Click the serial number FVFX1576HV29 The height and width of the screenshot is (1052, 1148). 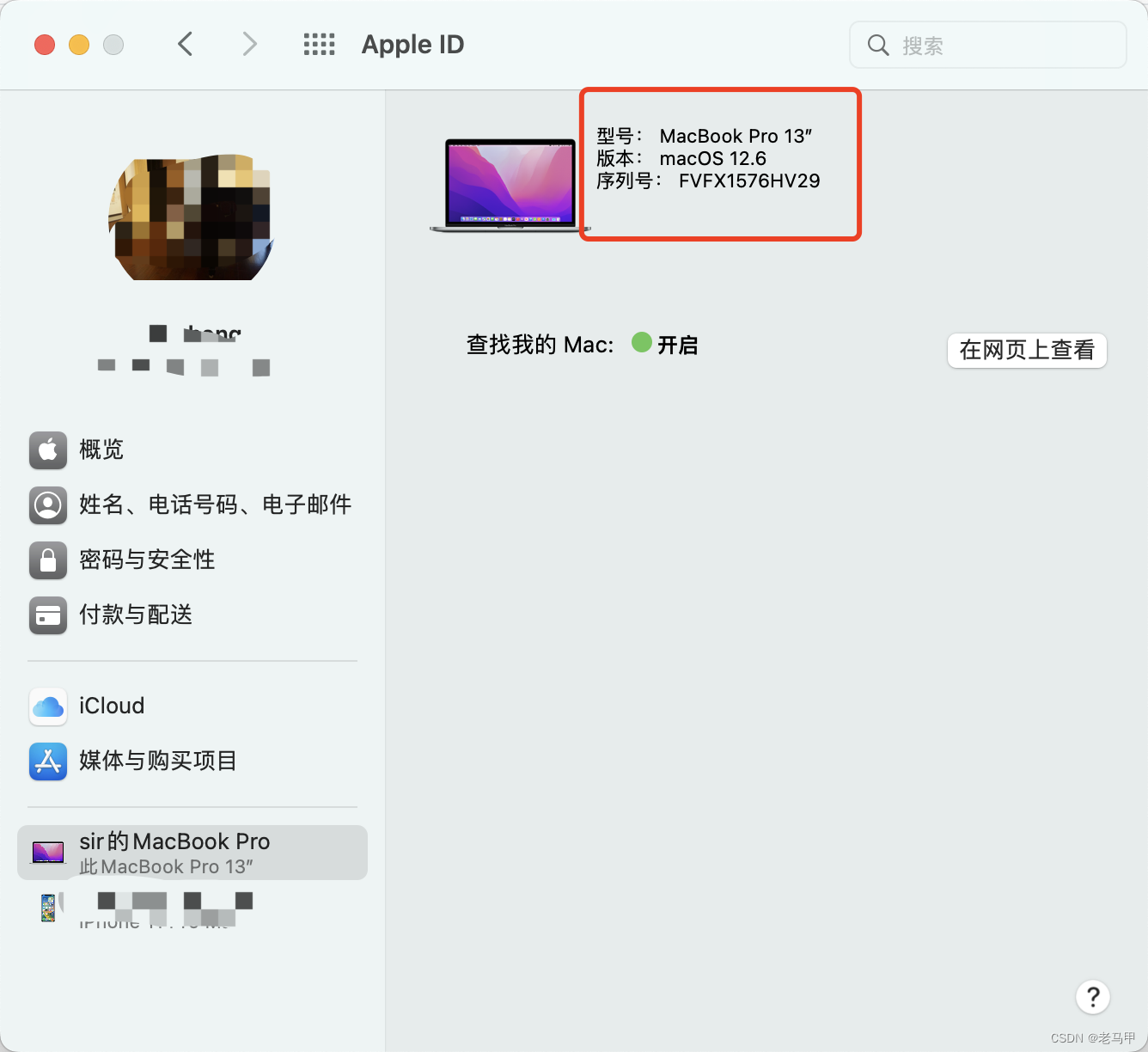click(x=749, y=181)
